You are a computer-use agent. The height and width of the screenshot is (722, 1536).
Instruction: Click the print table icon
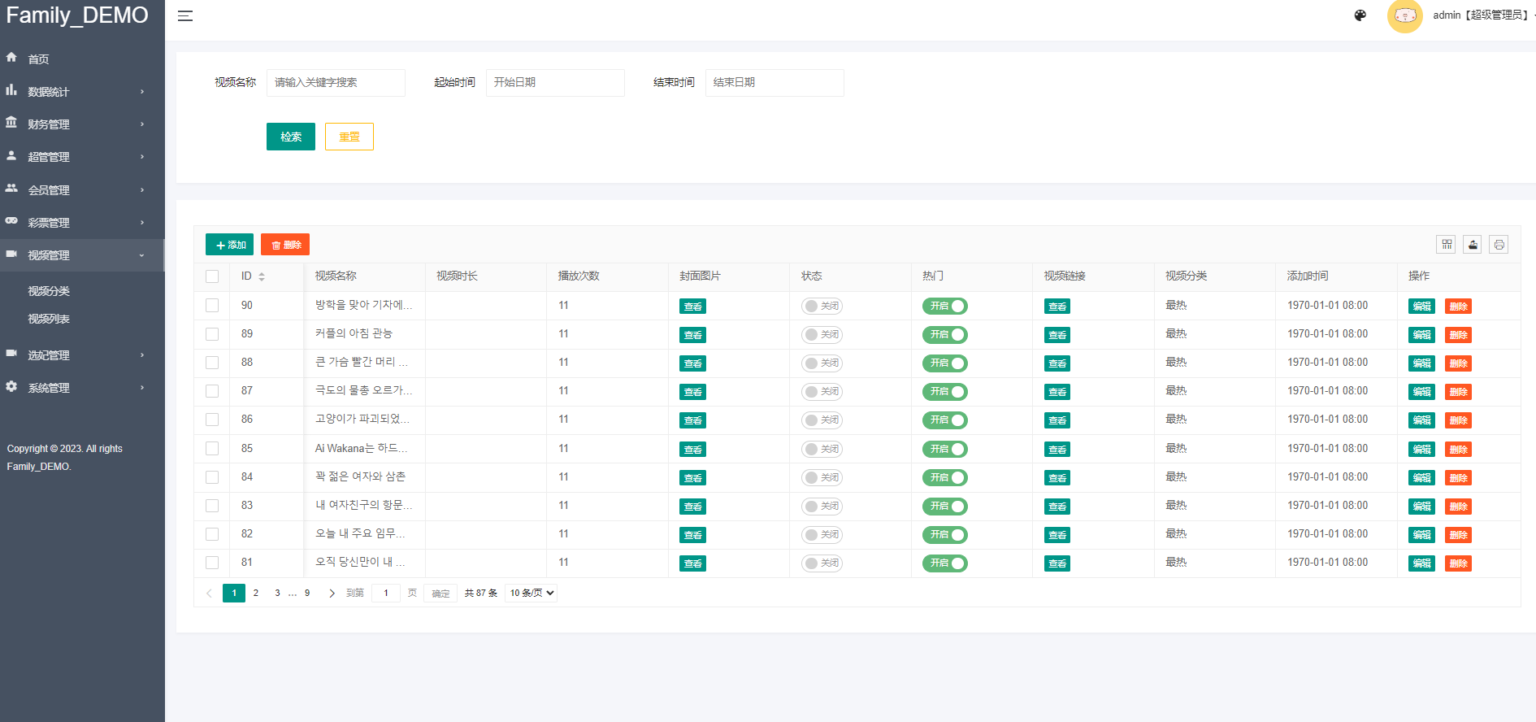click(x=1498, y=244)
